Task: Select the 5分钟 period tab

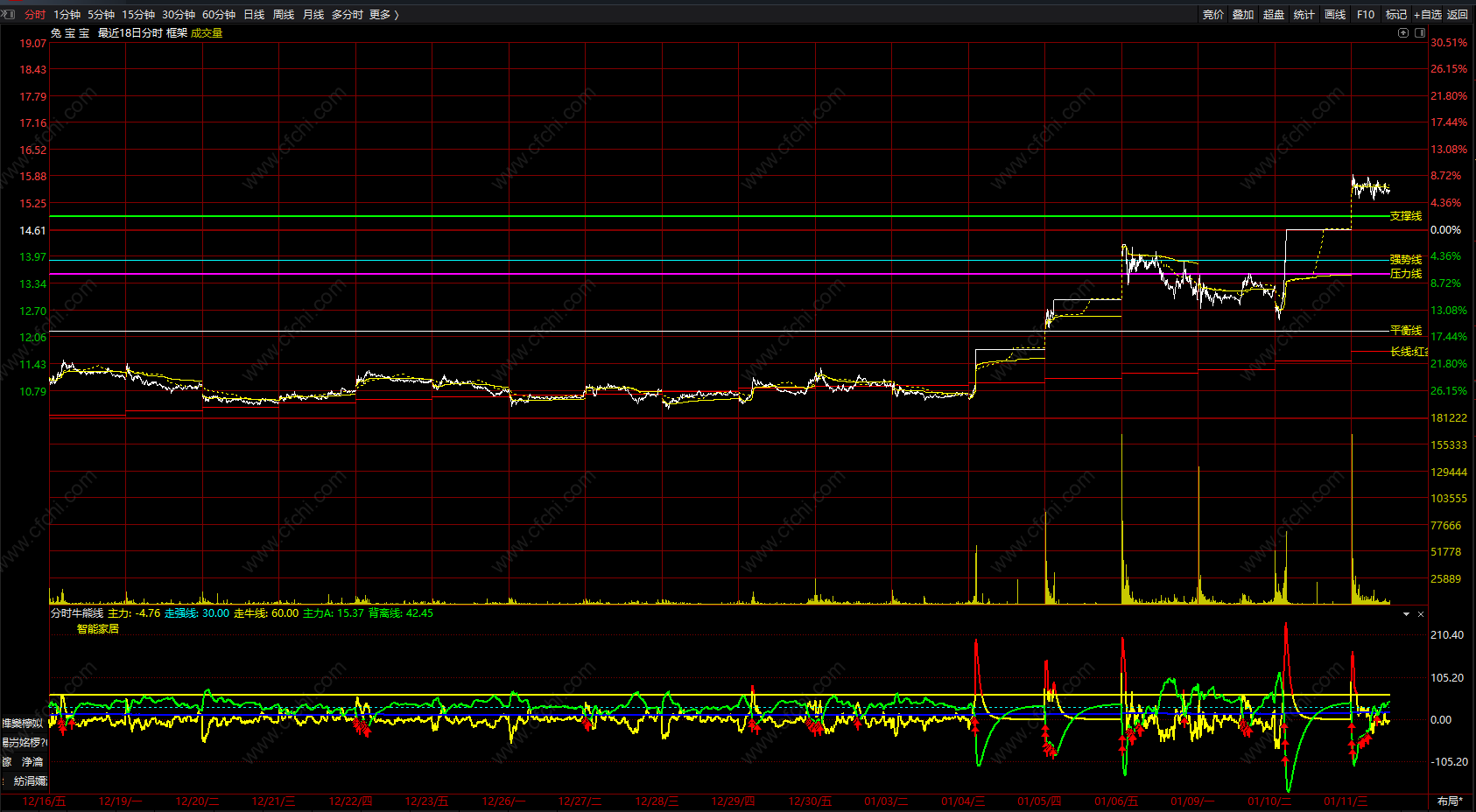Action: coord(101,15)
